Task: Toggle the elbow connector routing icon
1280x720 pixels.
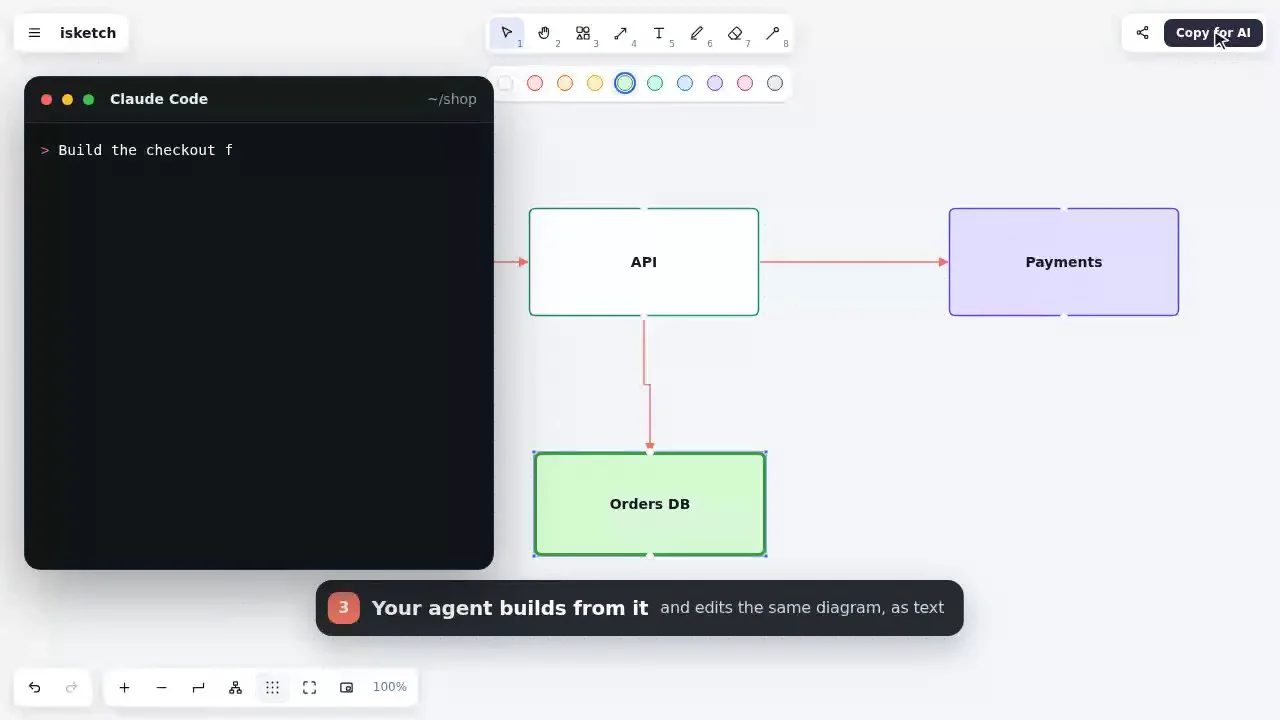Action: (x=198, y=687)
